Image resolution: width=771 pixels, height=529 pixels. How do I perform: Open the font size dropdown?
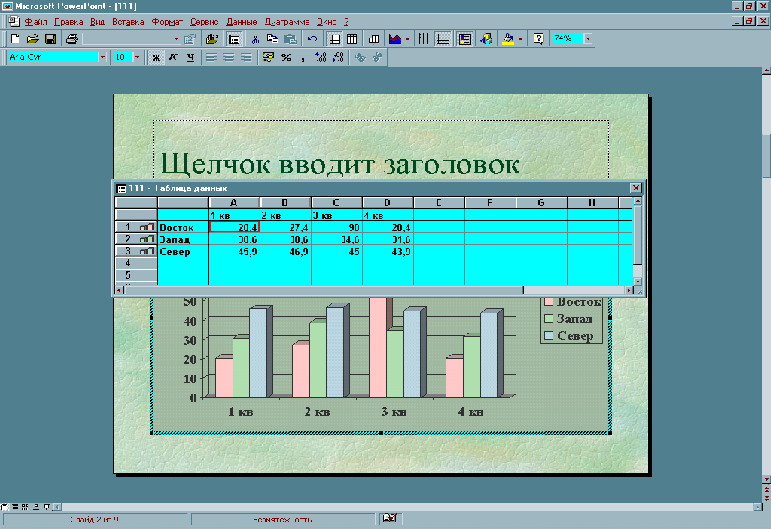click(x=137, y=58)
